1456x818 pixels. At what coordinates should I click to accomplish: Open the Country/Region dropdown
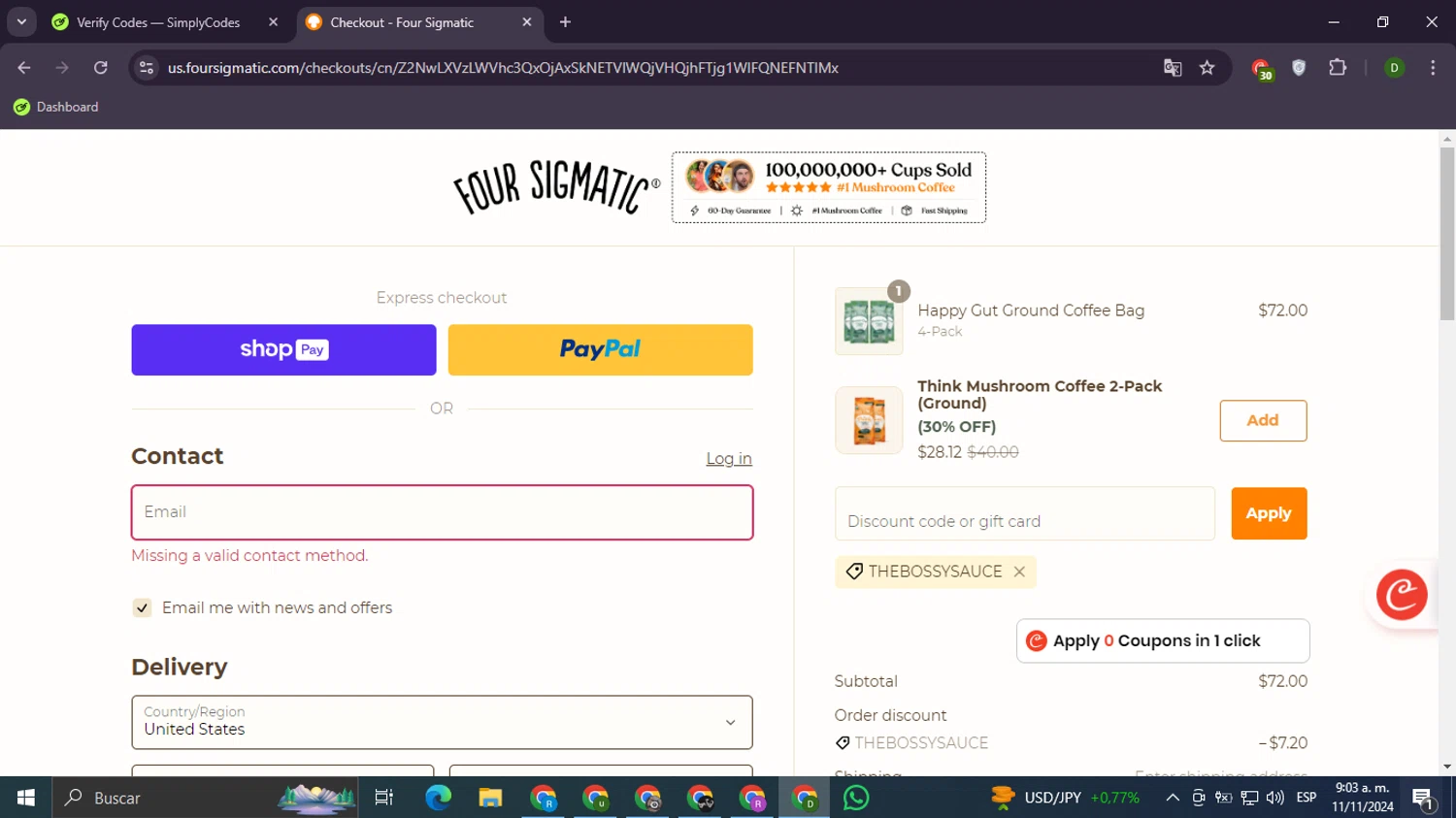coord(442,722)
